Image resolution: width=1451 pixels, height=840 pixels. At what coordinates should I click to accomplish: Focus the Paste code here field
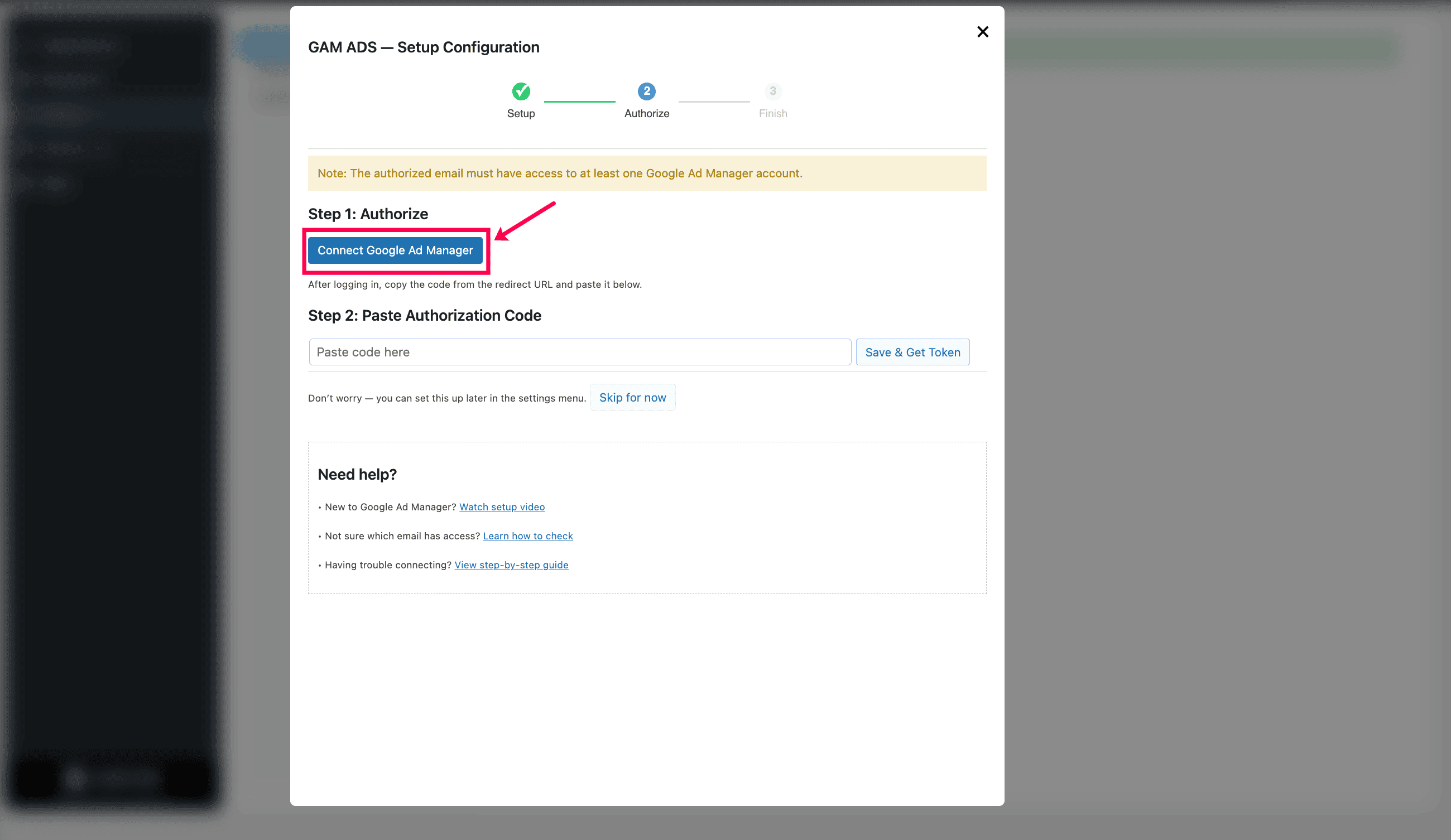[x=580, y=352]
